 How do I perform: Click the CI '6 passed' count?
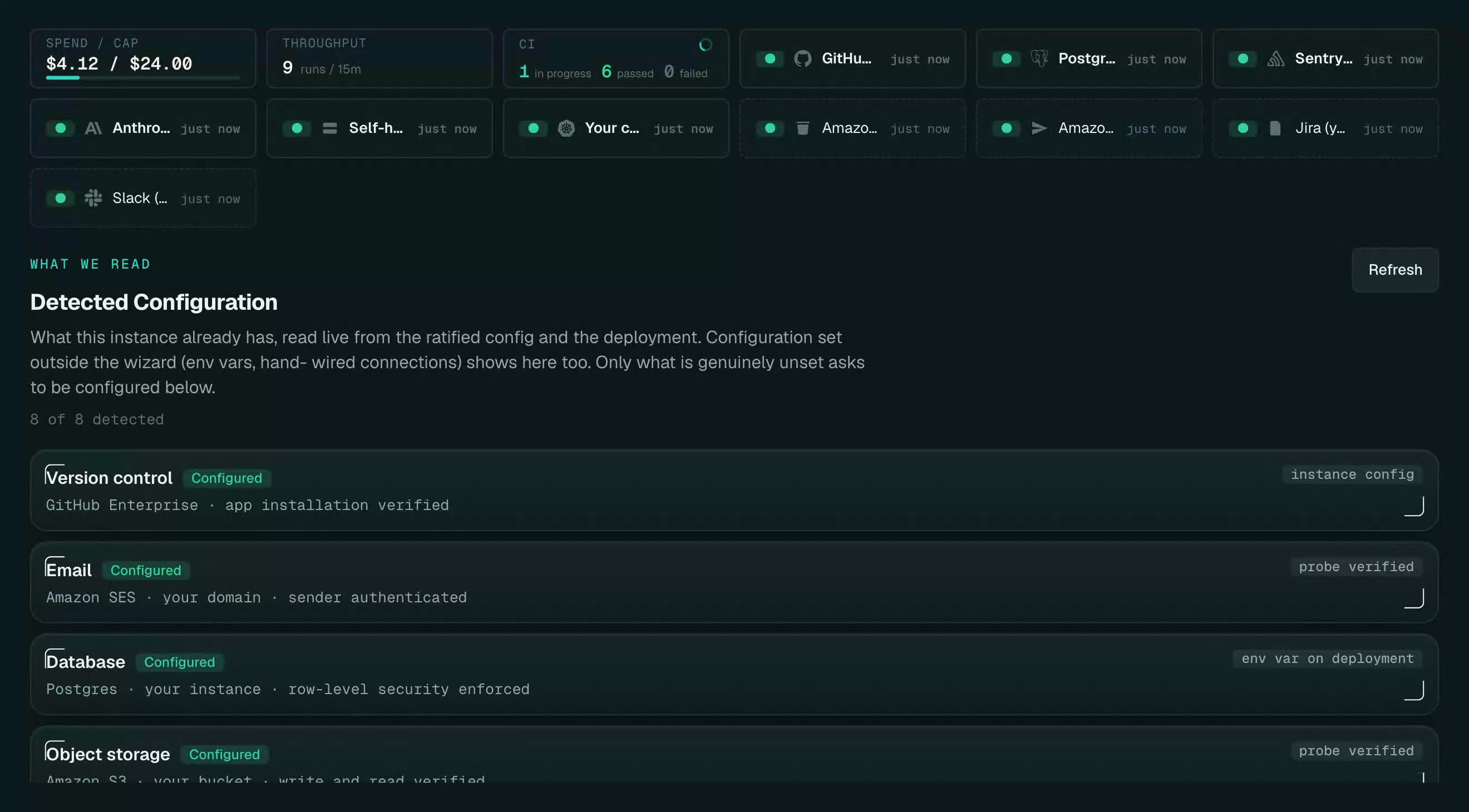(x=627, y=72)
